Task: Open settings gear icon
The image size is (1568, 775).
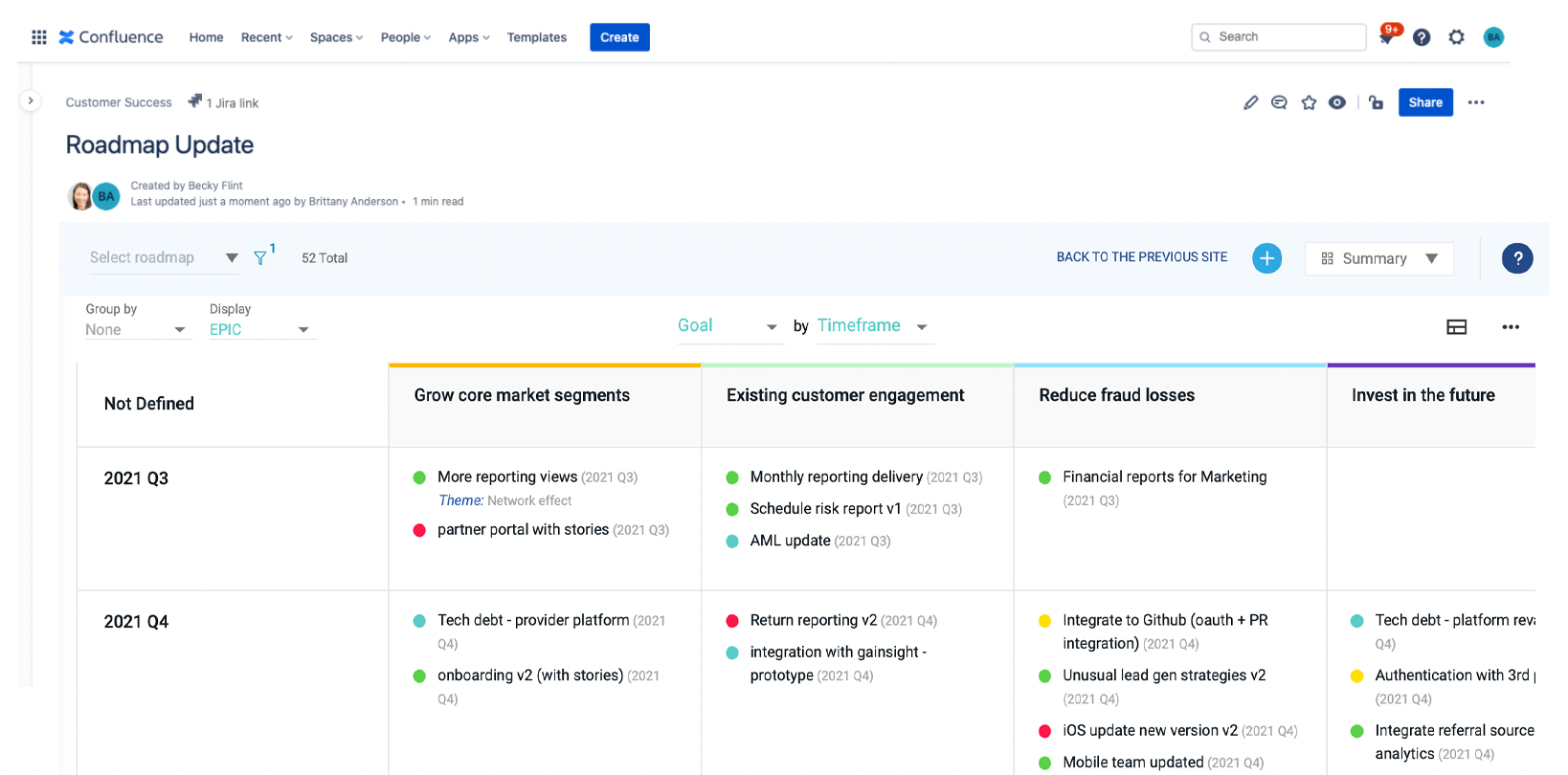Action: click(1456, 37)
